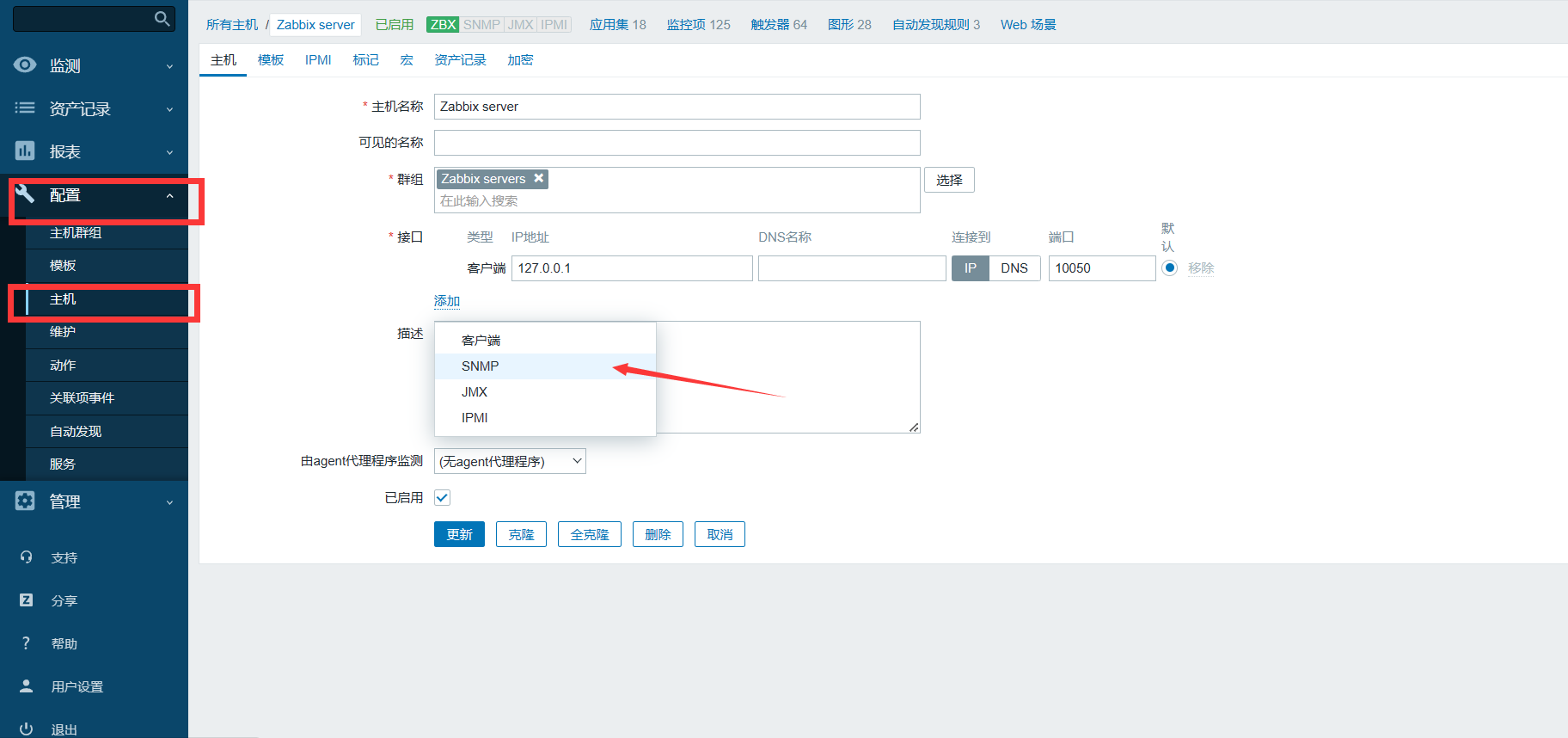The image size is (1568, 738).
Task: Choose IPMI from interface type list
Action: pyautogui.click(x=545, y=418)
